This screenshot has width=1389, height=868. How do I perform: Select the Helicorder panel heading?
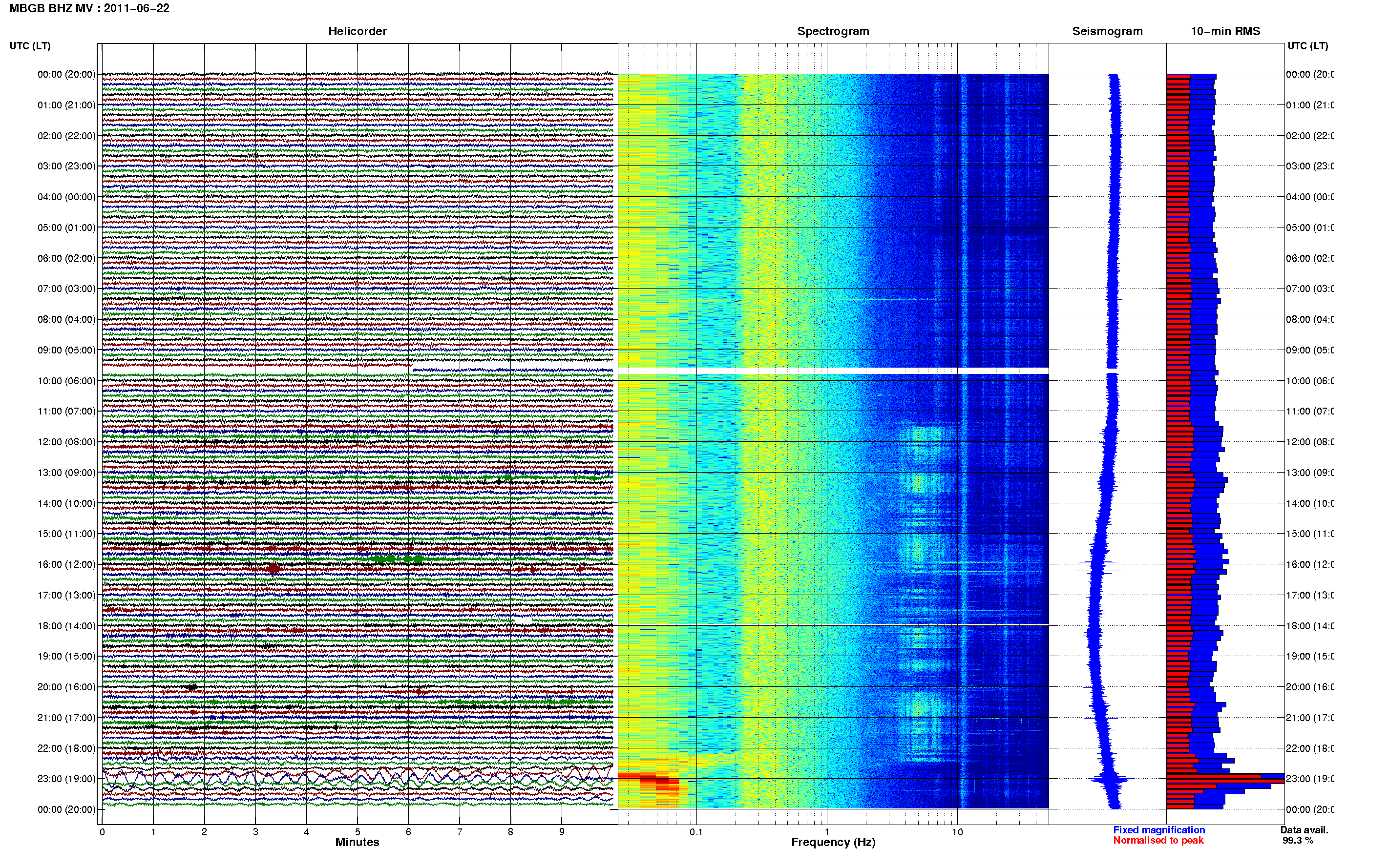(x=357, y=32)
